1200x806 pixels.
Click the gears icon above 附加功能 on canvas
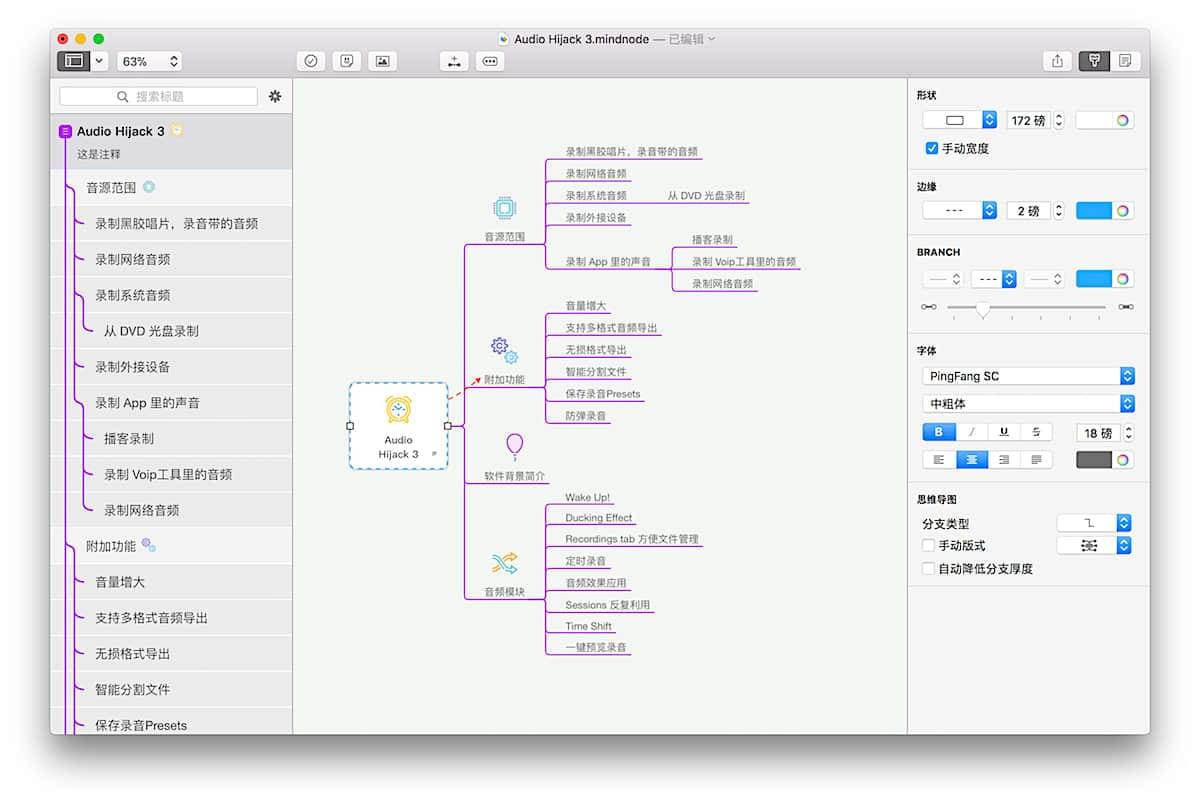[x=504, y=350]
